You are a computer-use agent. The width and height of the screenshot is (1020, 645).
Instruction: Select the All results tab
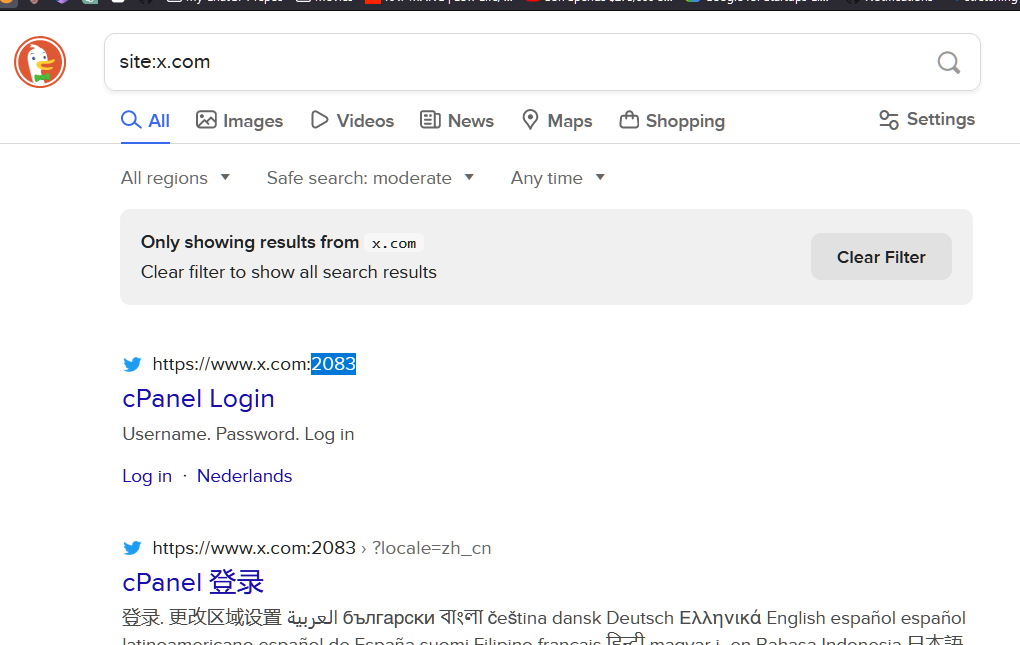click(x=146, y=121)
